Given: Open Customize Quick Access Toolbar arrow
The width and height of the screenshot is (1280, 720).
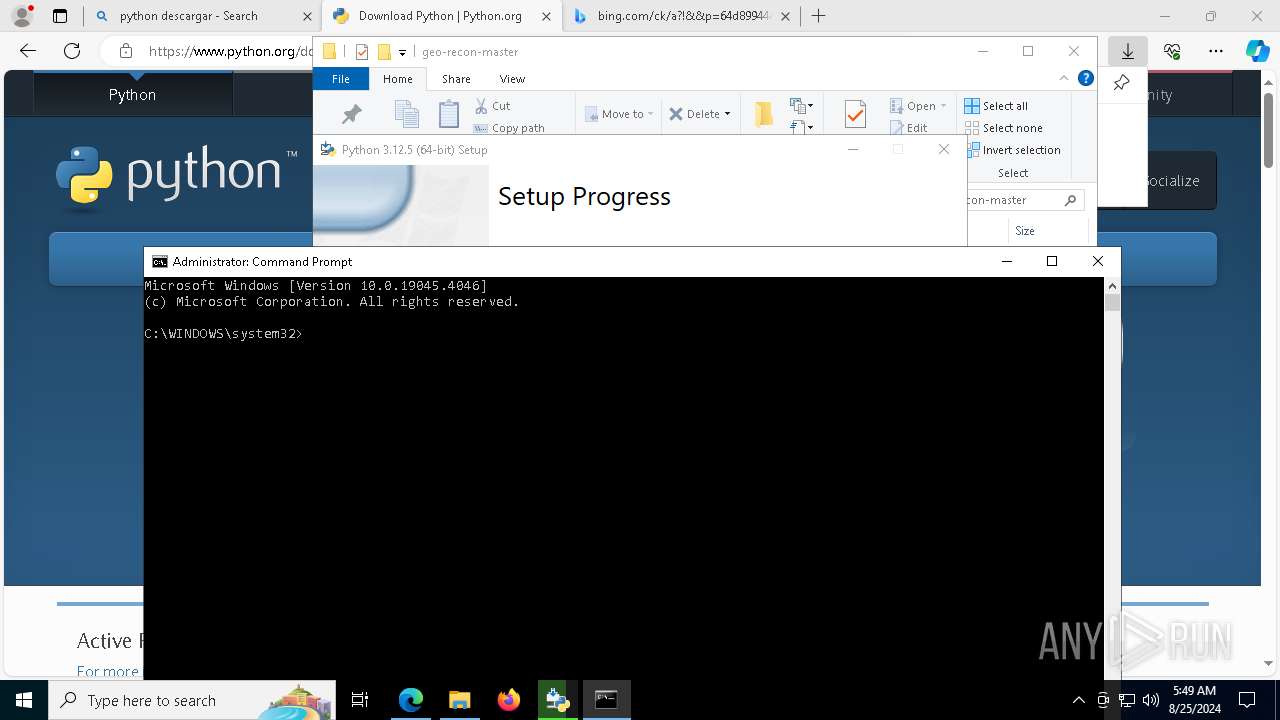Looking at the screenshot, I should [402, 52].
